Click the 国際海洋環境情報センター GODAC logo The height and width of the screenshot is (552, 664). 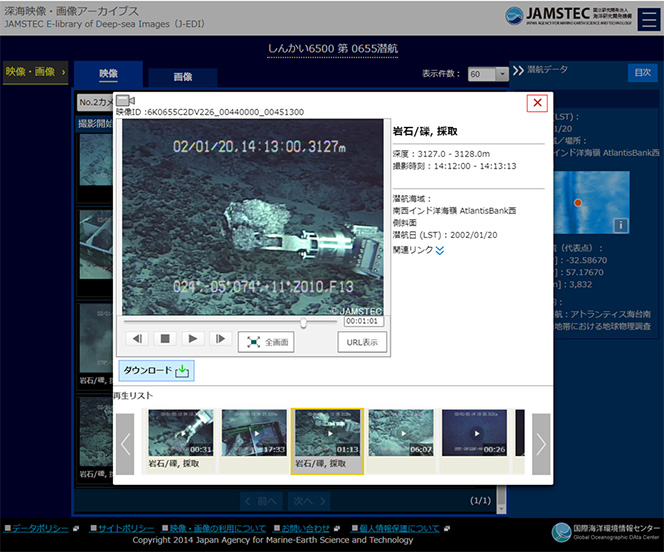click(x=606, y=532)
